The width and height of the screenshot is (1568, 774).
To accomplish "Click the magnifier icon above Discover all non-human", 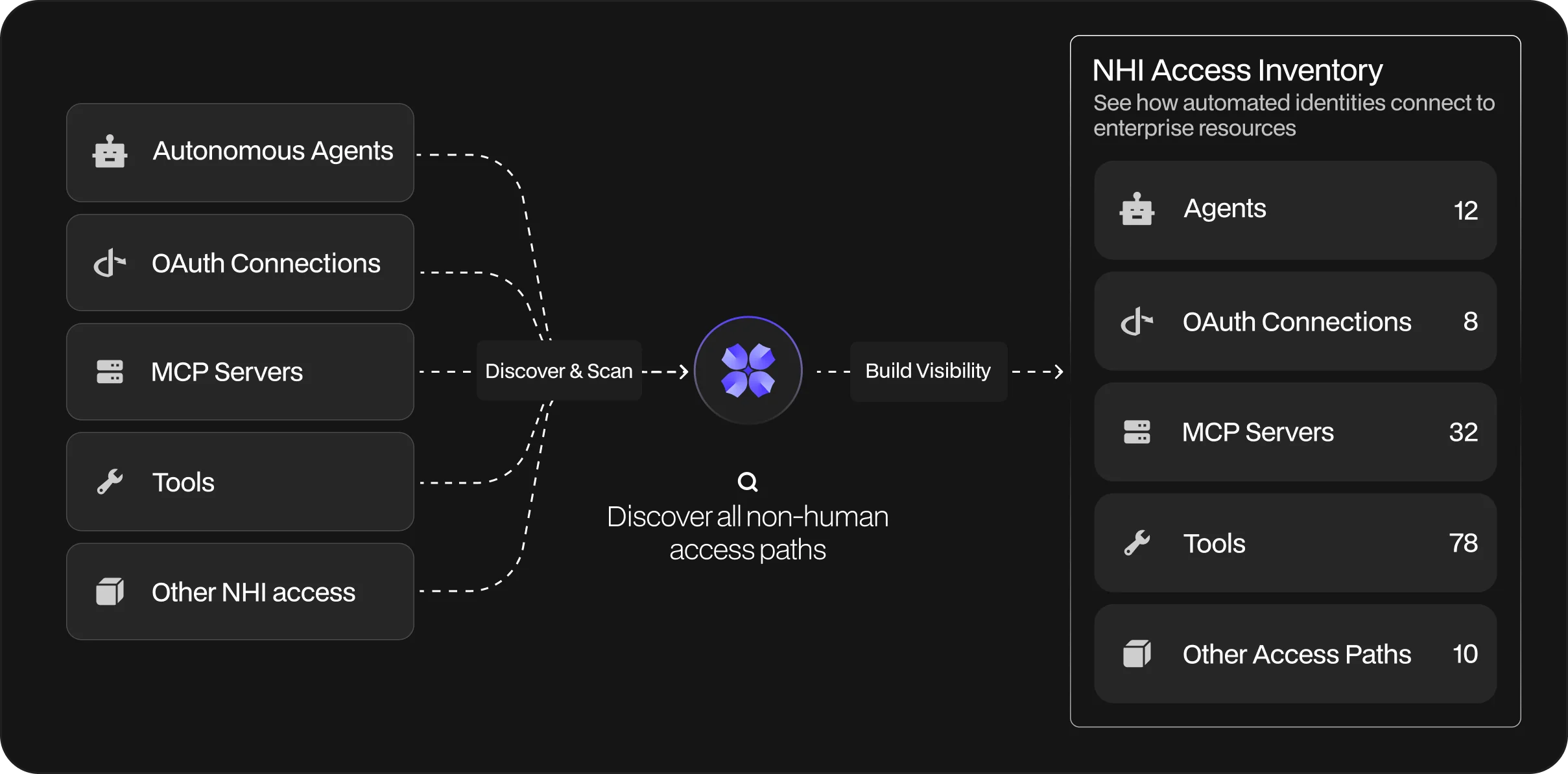I will pyautogui.click(x=748, y=482).
